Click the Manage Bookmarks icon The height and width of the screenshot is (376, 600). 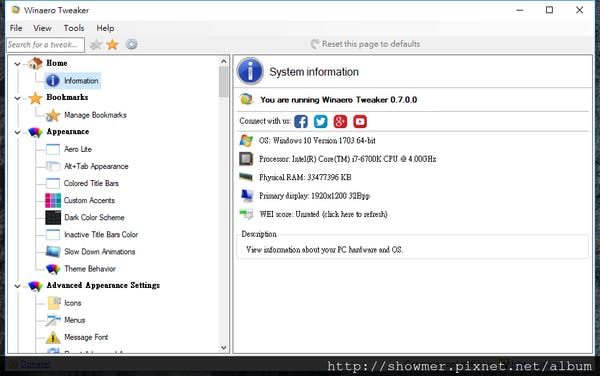tap(53, 115)
